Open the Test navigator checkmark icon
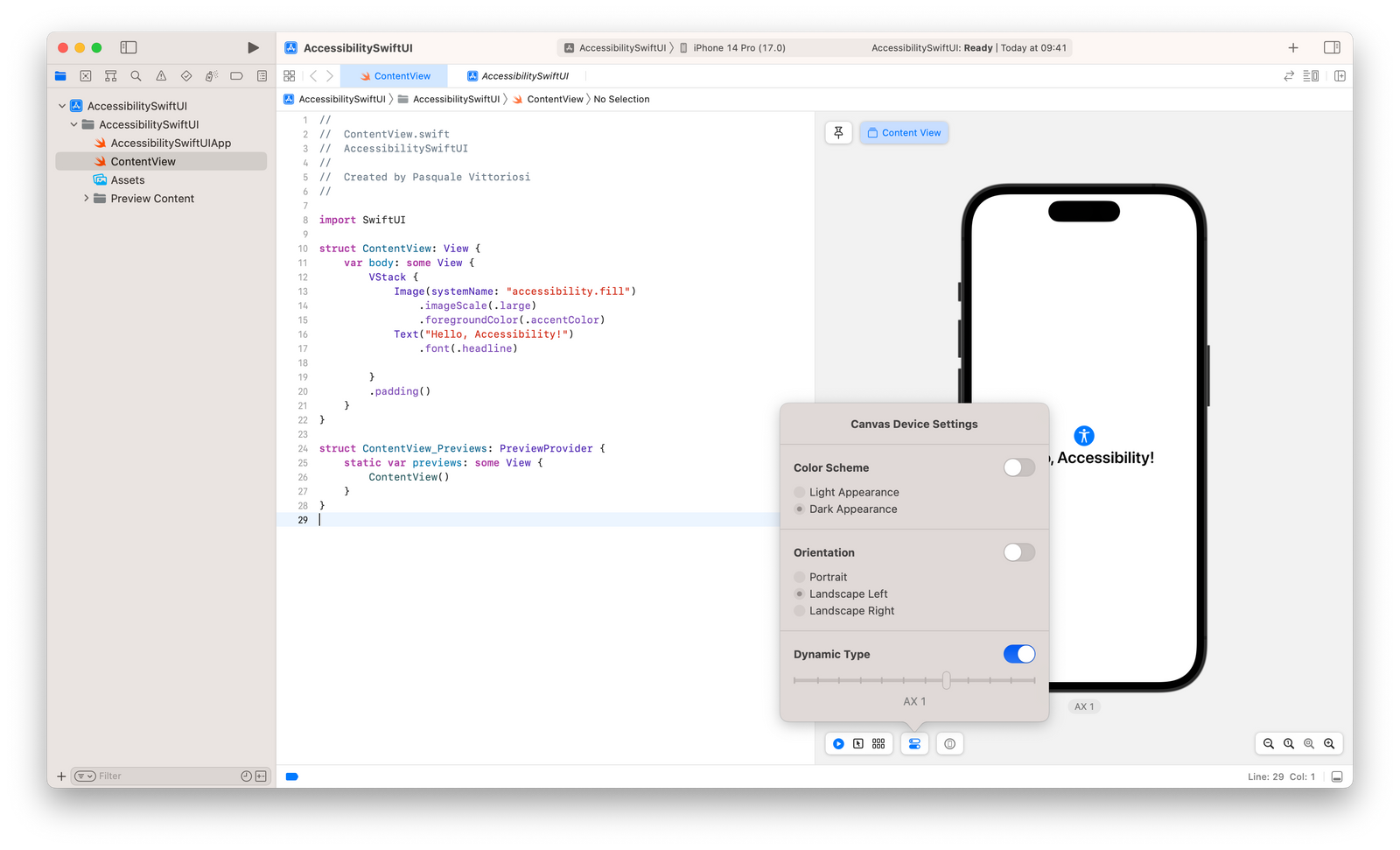Image resolution: width=1400 pixels, height=850 pixels. click(185, 76)
